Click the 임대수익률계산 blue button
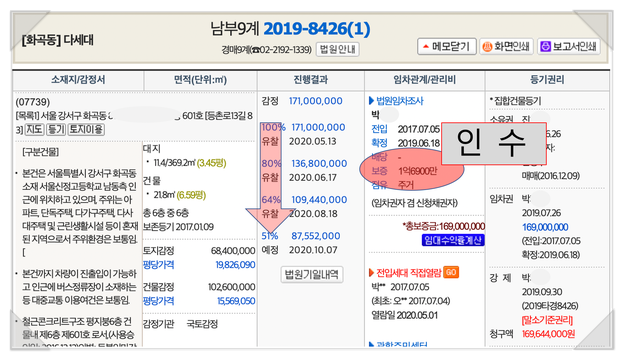The width and height of the screenshot is (624, 360). 453,240
